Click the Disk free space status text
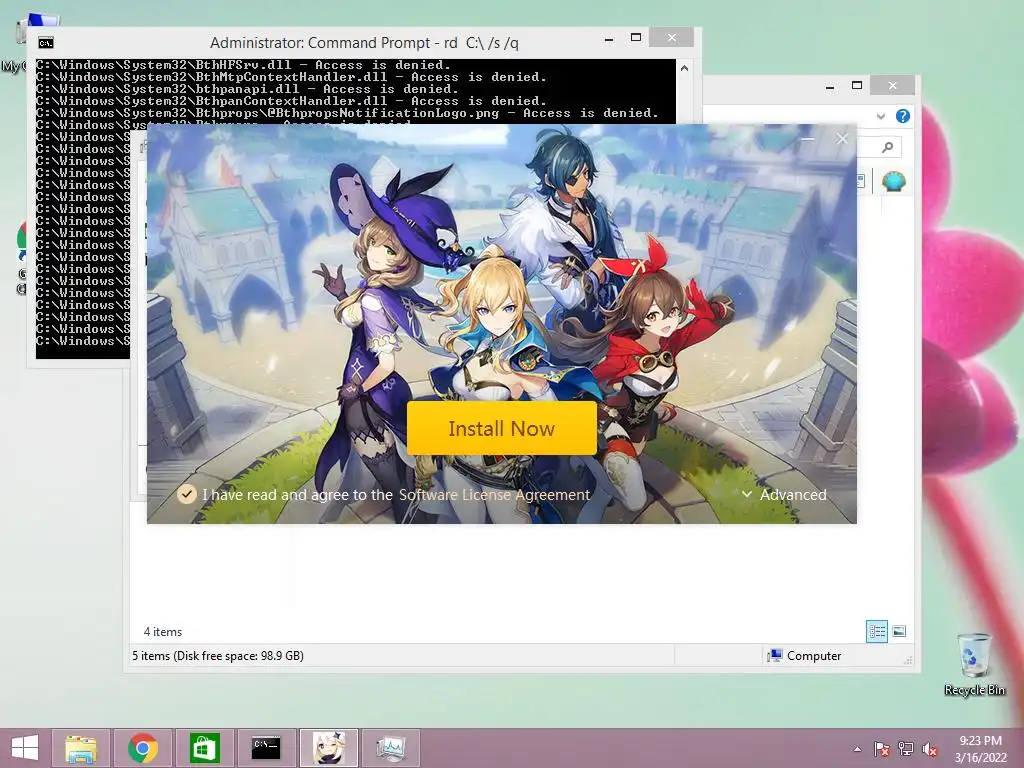 click(x=217, y=656)
